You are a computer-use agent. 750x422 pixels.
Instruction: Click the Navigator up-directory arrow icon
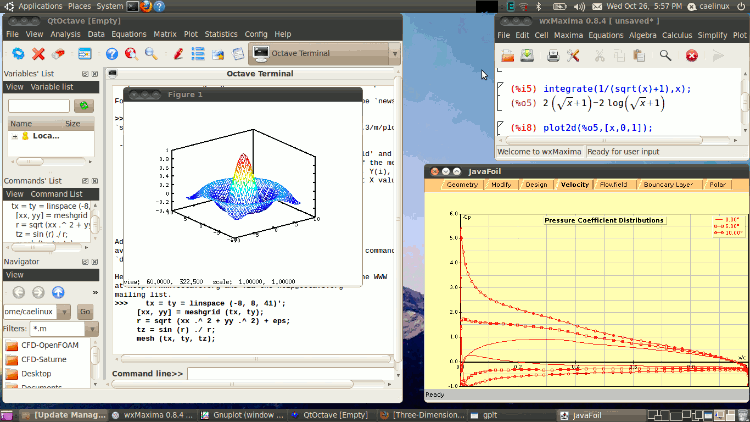[x=58, y=293]
